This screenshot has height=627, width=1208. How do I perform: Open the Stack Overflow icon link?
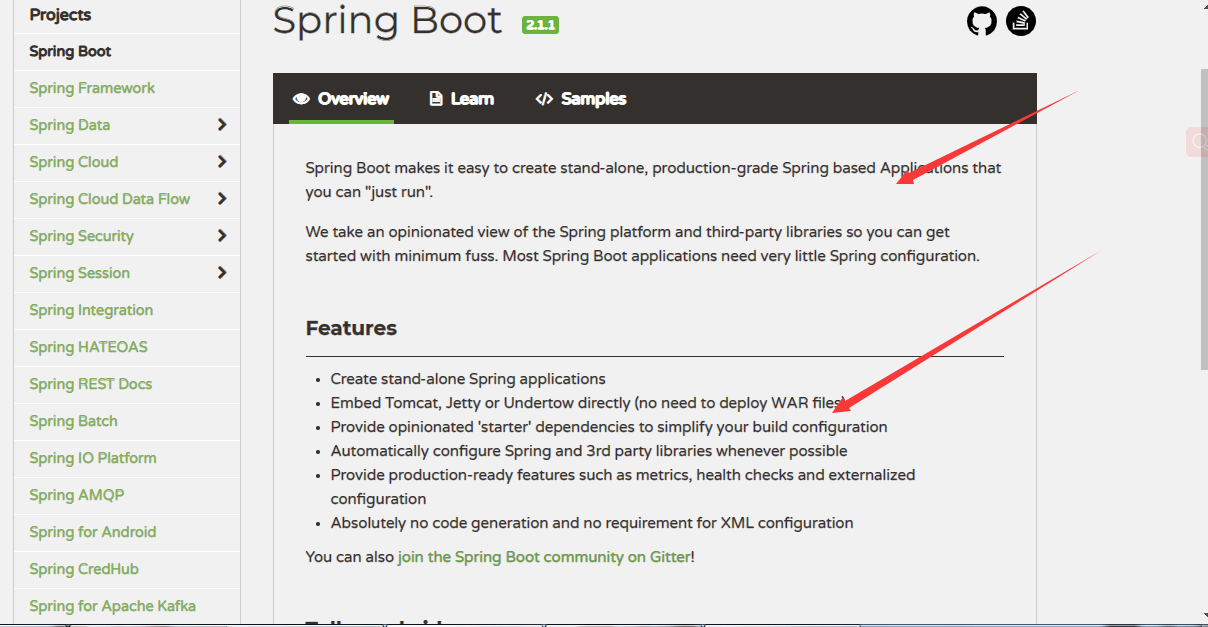[1021, 21]
